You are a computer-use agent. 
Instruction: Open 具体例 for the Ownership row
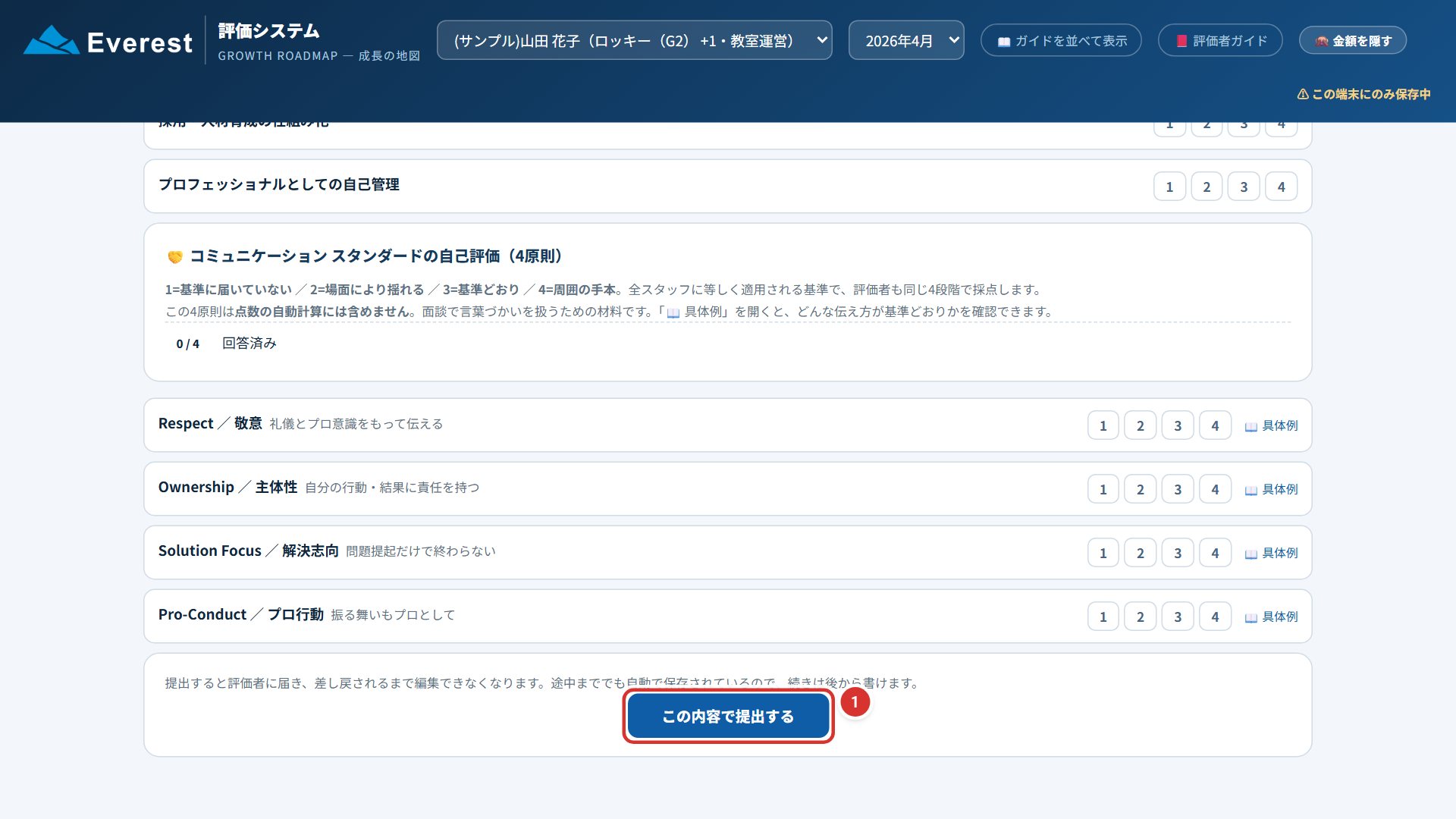[1272, 489]
